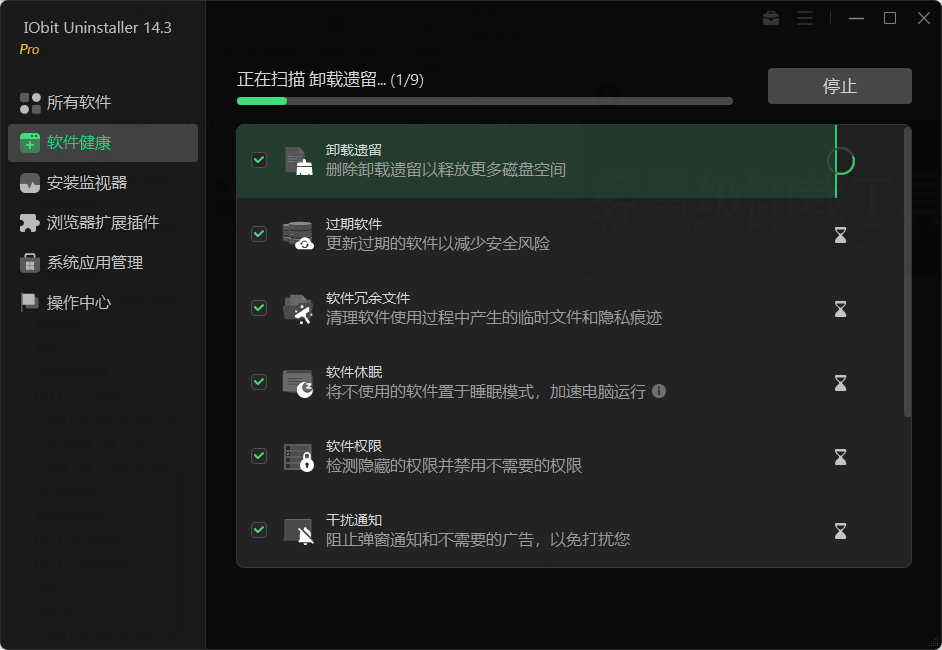Select the 干扰通知 row title
Screen dimensions: 942x650
pyautogui.click(x=354, y=520)
